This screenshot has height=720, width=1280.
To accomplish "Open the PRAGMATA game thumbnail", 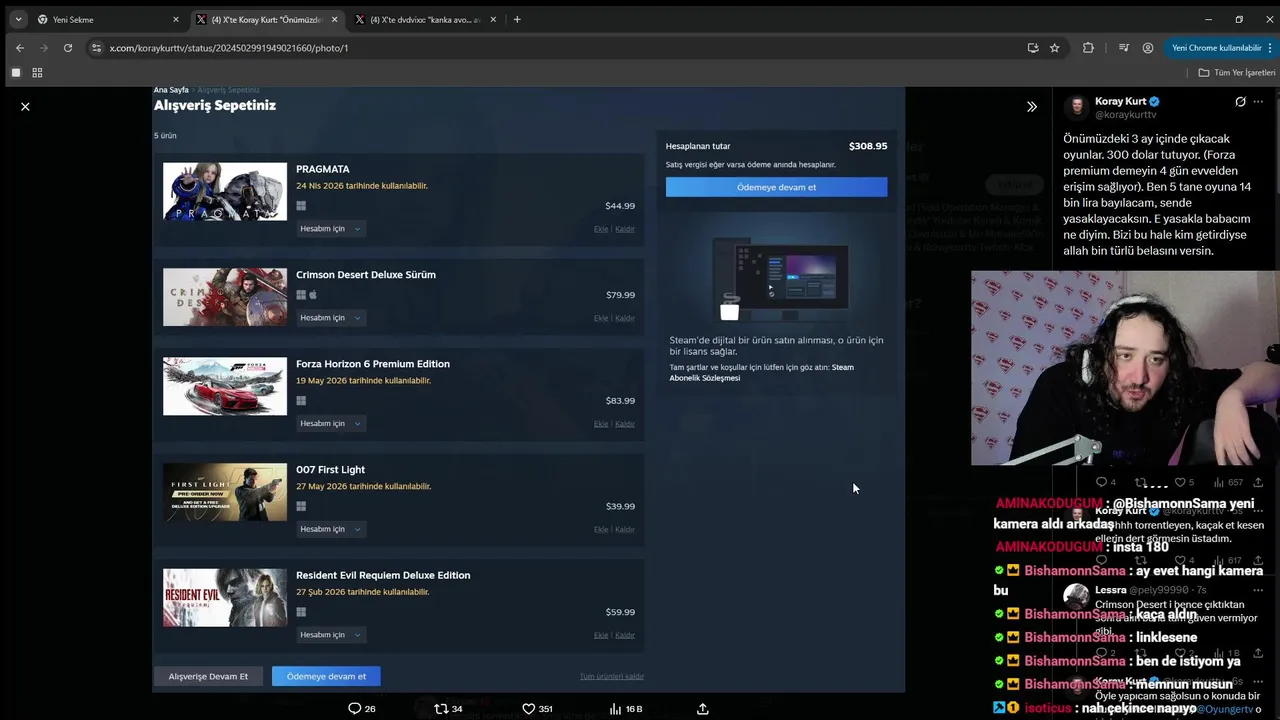I will [225, 192].
